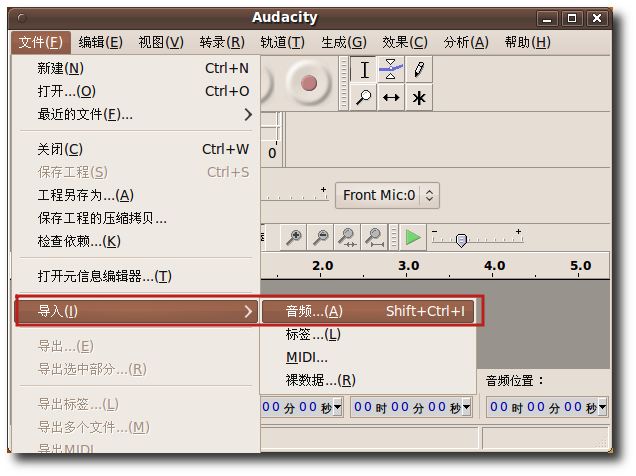Maximize the Audacity window
The image size is (636, 476).
tap(572, 18)
